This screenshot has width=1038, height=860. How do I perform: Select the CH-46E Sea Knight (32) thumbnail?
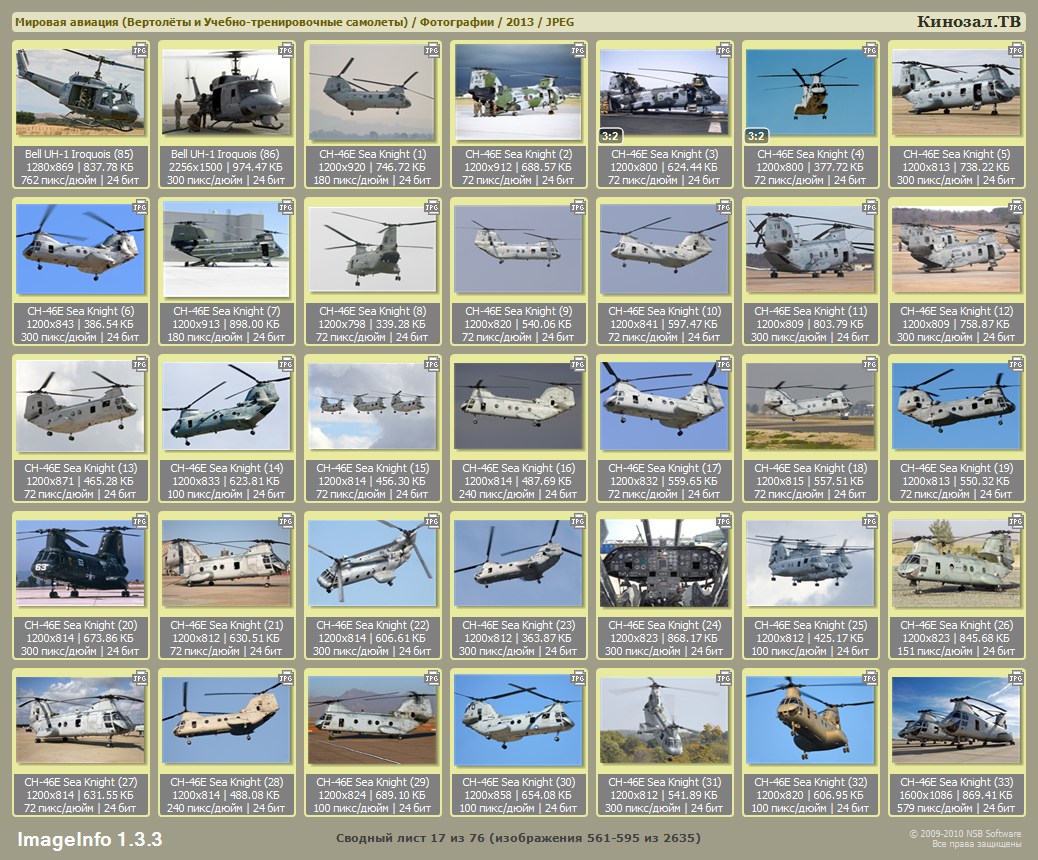tap(810, 720)
